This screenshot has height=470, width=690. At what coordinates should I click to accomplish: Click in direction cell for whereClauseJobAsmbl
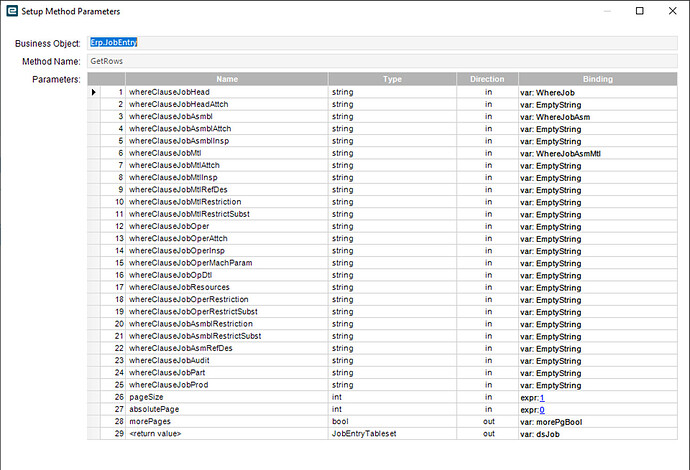click(x=487, y=117)
